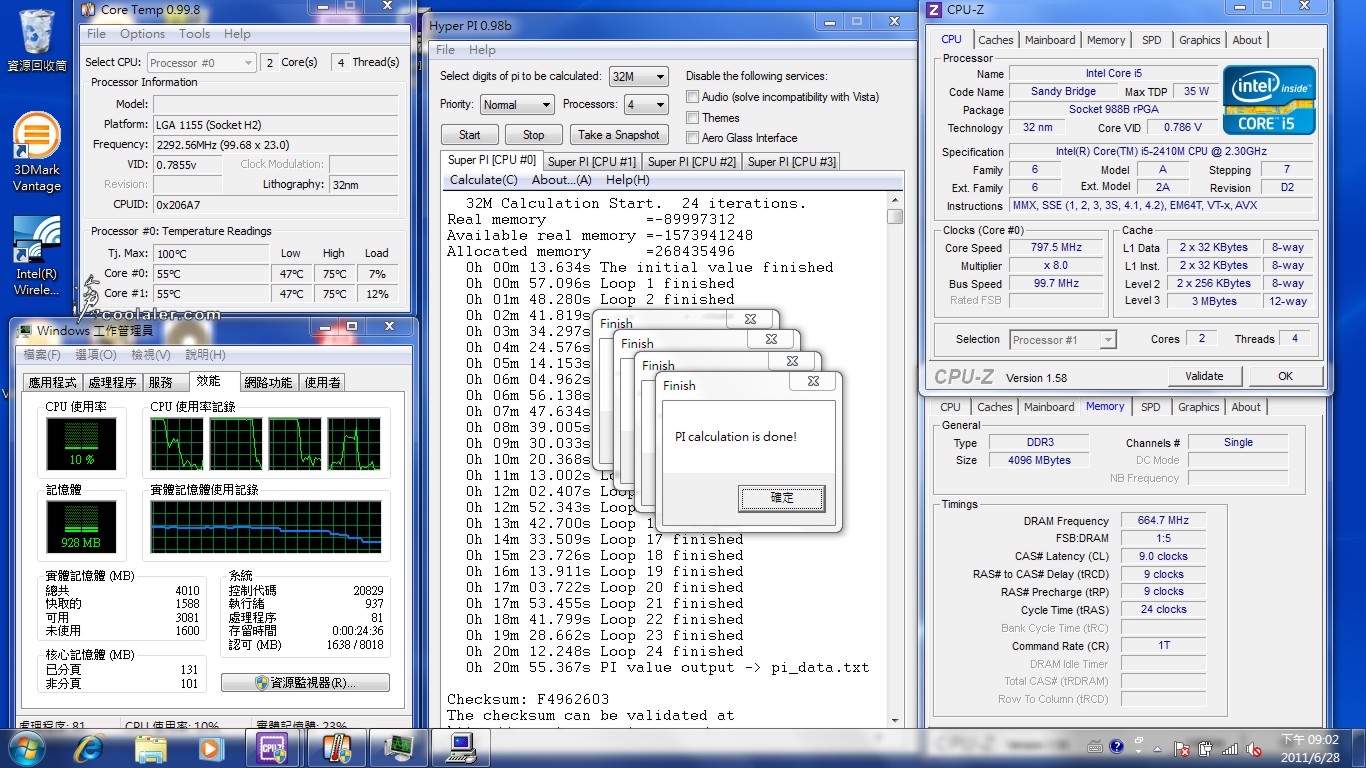Image resolution: width=1366 pixels, height=768 pixels.
Task: Click the Show desktop button at taskbar end
Action: click(1358, 748)
